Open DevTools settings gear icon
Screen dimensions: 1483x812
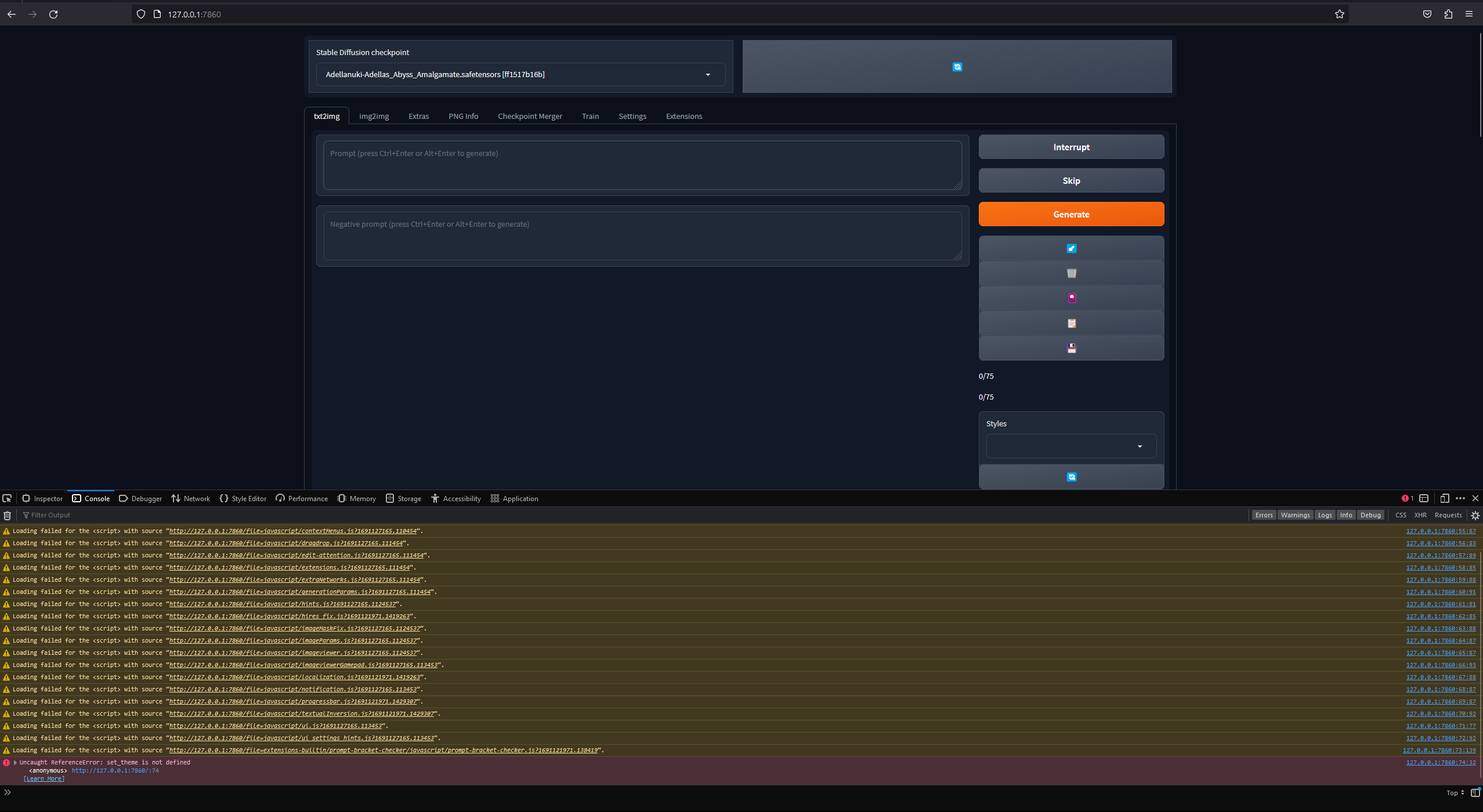1474,515
